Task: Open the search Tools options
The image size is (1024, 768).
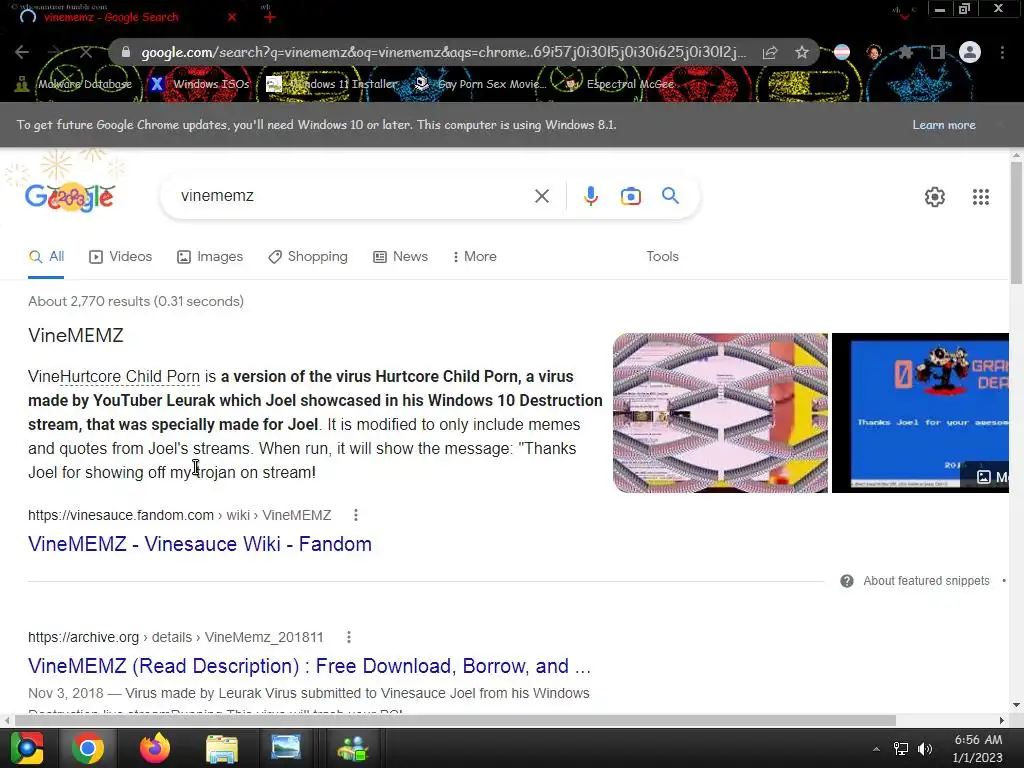Action: click(x=662, y=257)
